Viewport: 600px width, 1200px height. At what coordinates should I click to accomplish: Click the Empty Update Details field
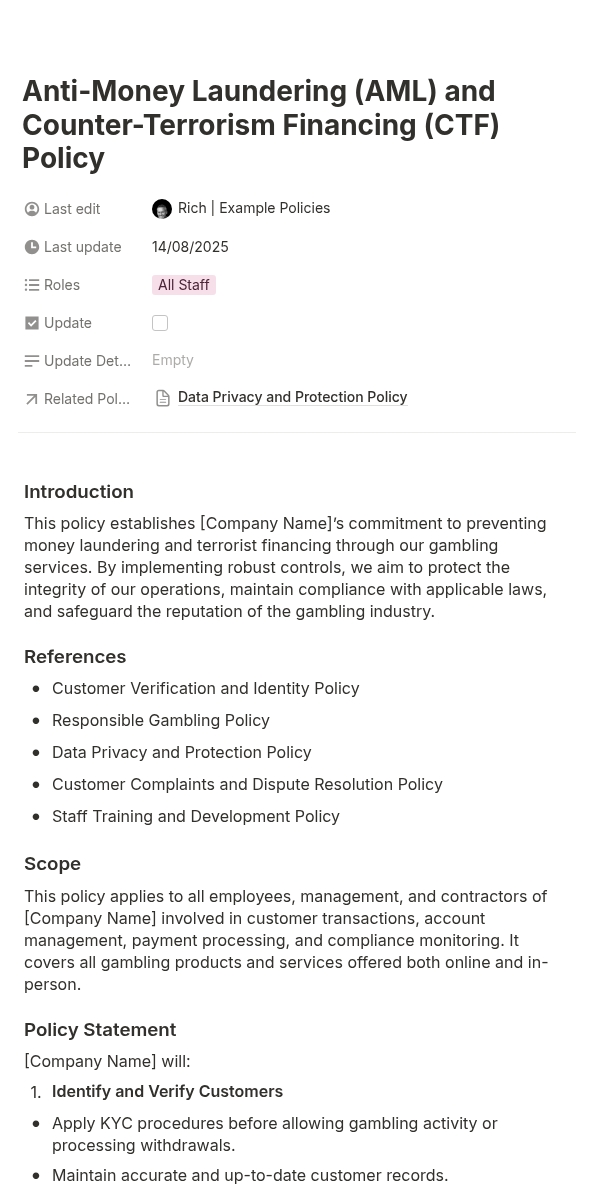173,360
